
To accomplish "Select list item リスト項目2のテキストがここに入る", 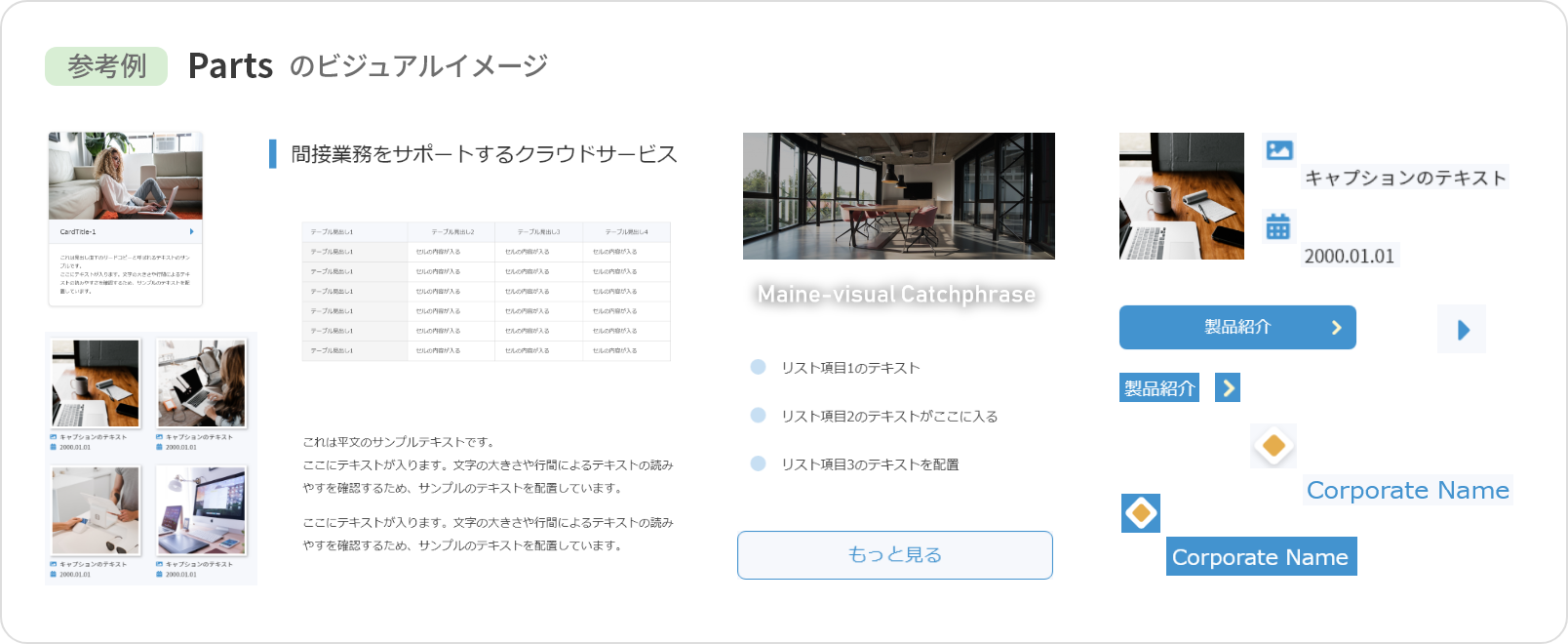I will [x=889, y=416].
